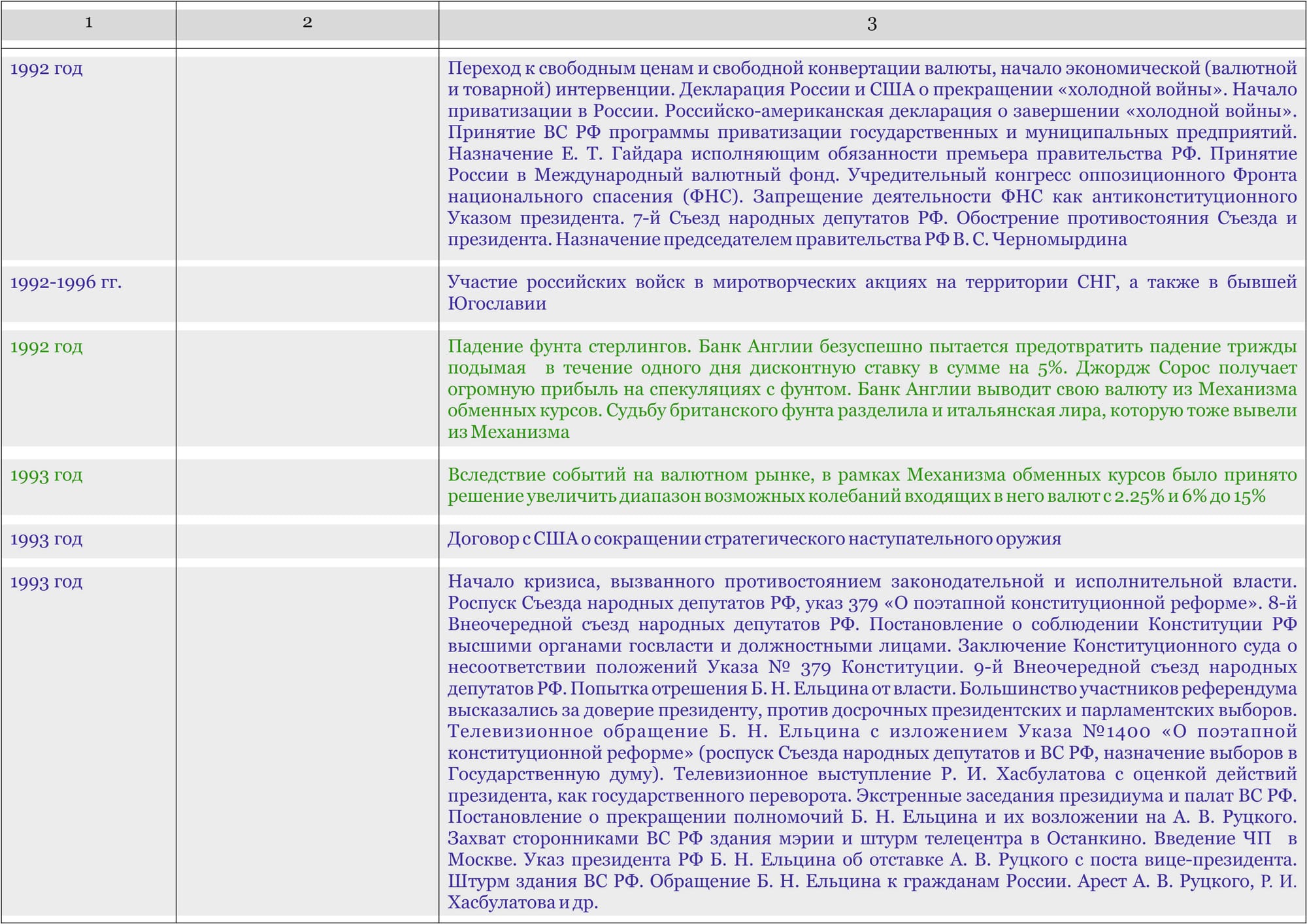Select column header cell '2'
Screen dimensions: 1307x924
click(307, 25)
